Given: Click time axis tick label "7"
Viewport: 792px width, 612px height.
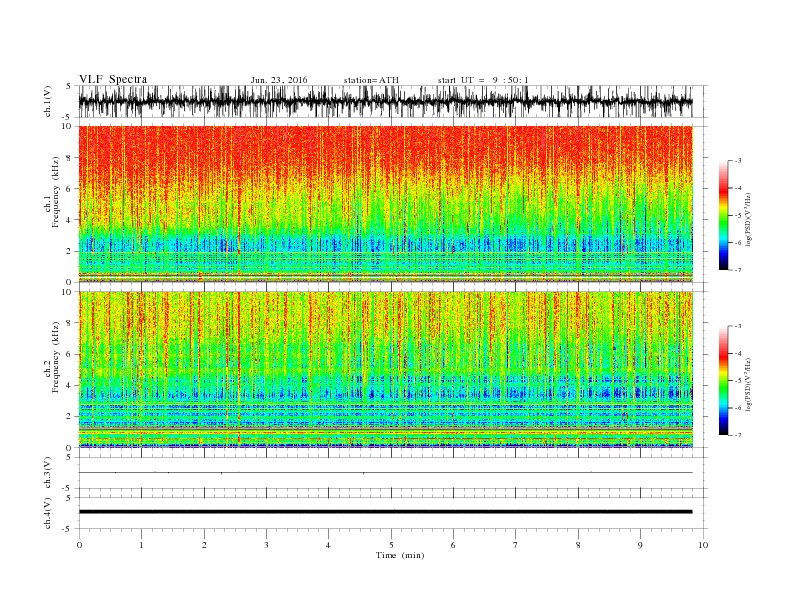Looking at the screenshot, I should click(516, 545).
